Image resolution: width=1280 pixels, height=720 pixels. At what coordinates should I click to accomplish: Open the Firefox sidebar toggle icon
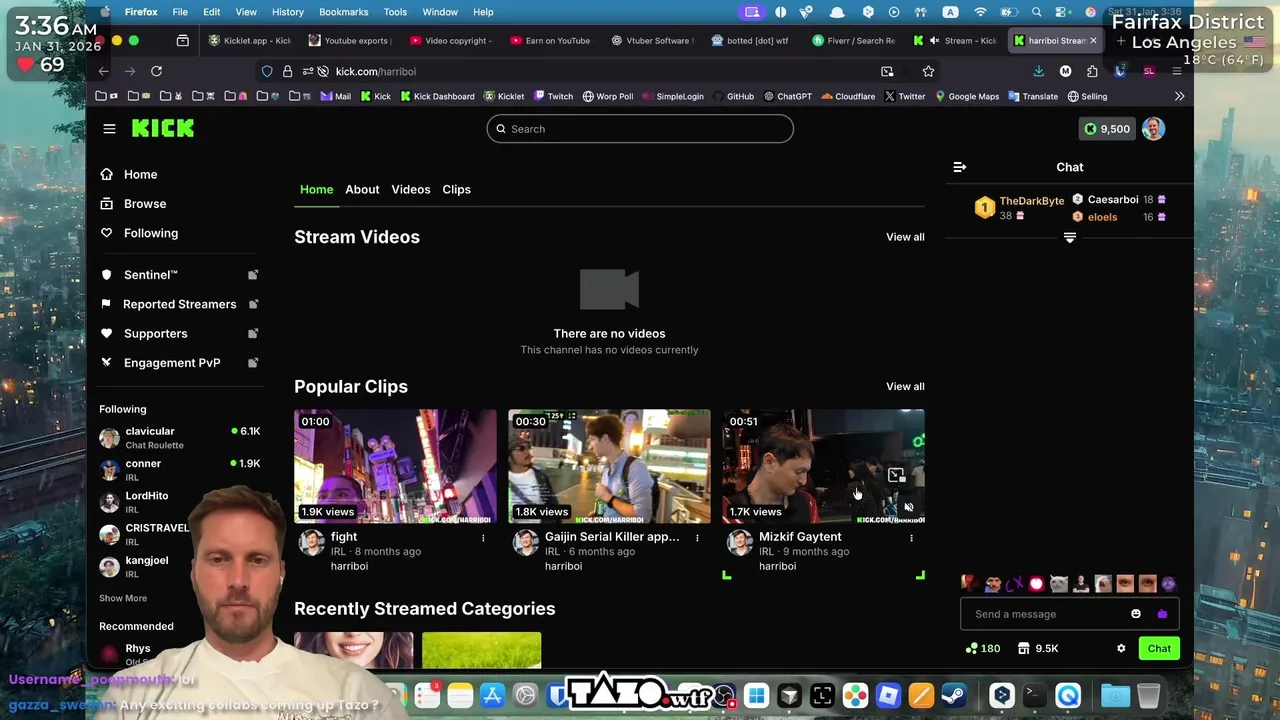click(182, 41)
